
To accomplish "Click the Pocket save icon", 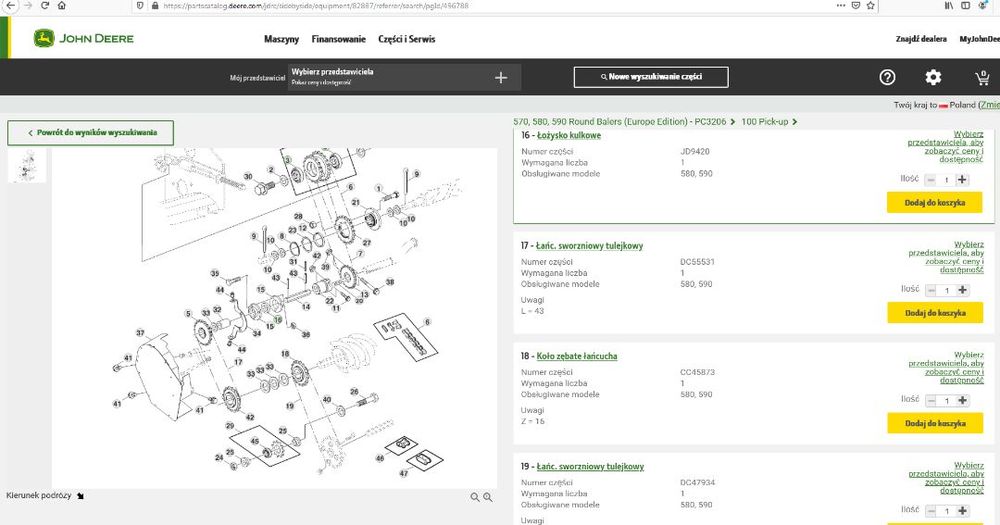I will click(856, 5).
